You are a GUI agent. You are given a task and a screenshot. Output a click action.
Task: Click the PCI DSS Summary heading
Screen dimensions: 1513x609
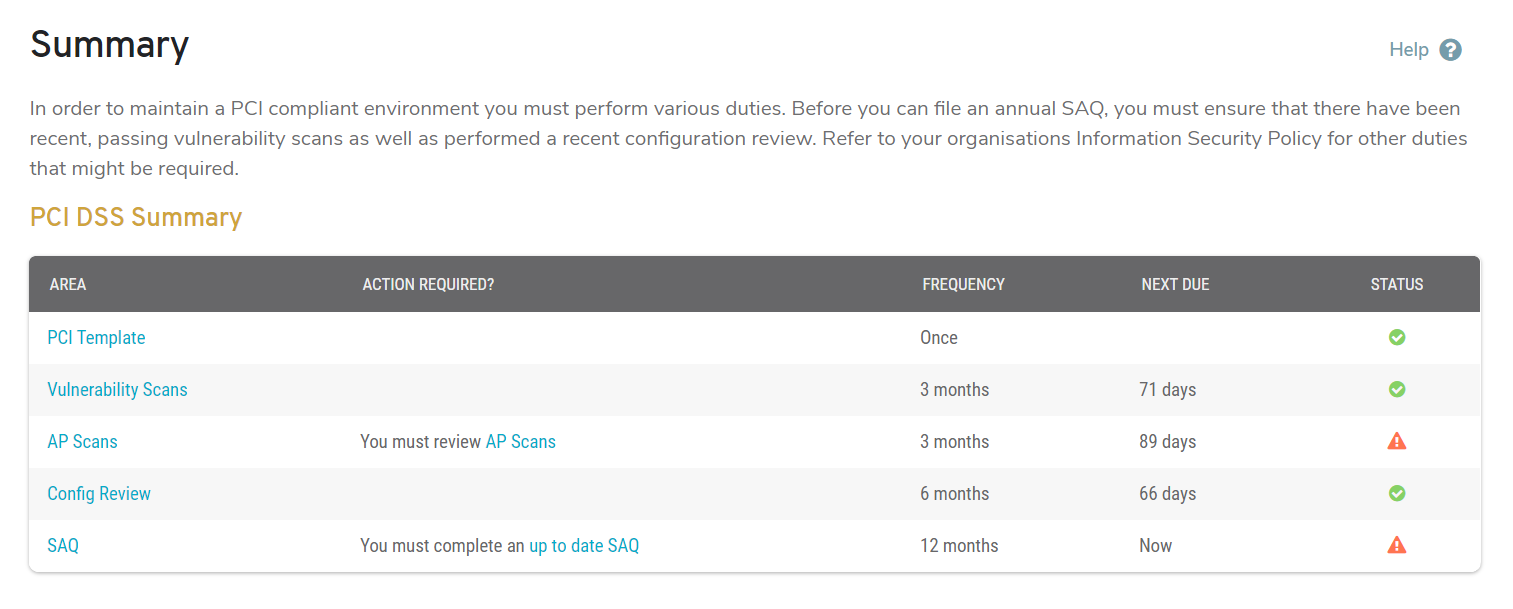pos(136,218)
